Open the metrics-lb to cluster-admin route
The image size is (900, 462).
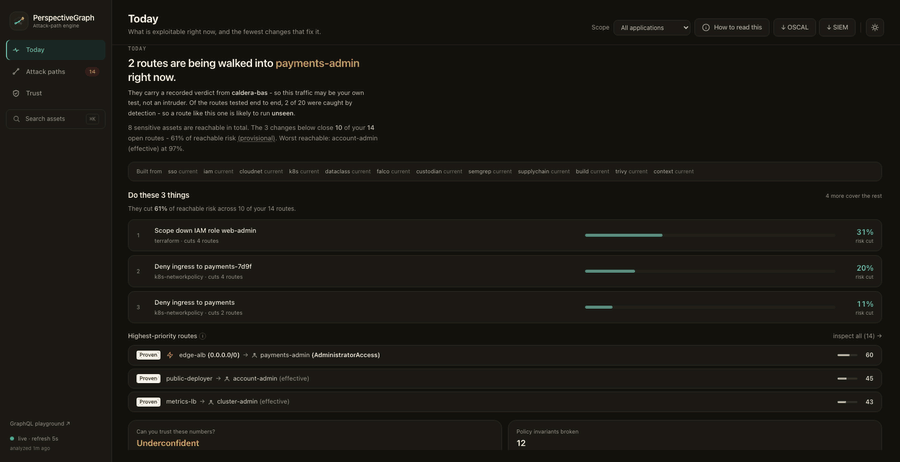[505, 402]
